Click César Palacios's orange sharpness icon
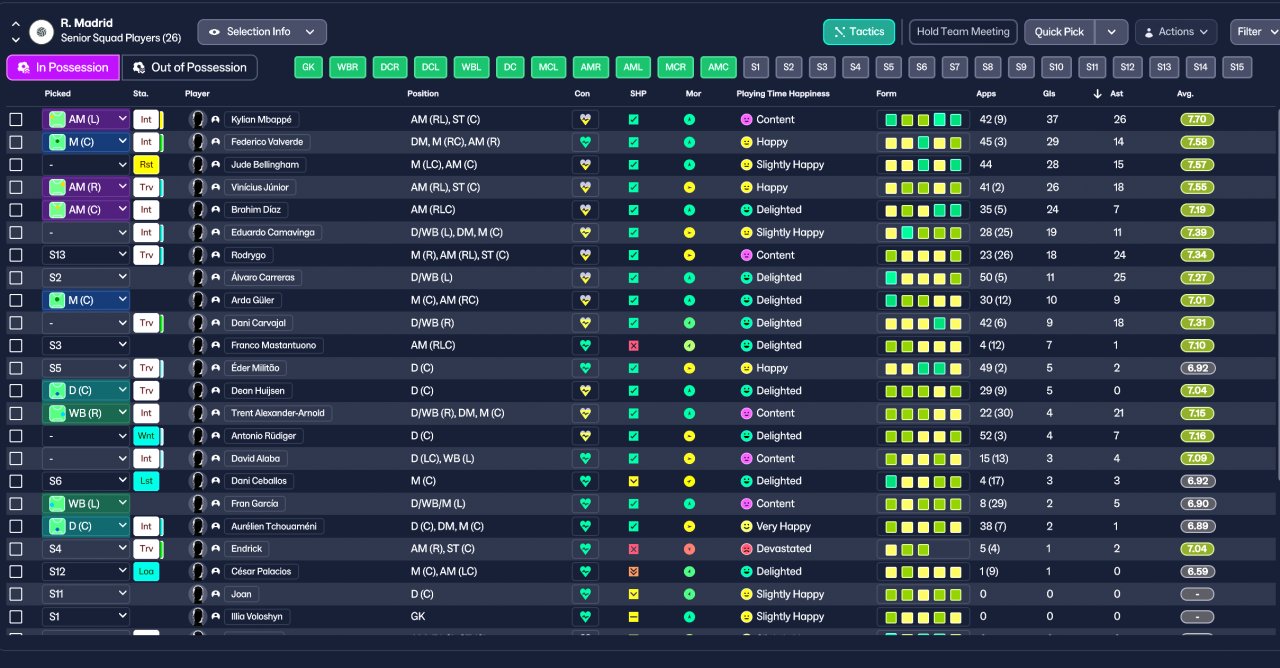The width and height of the screenshot is (1280, 668). 633,572
